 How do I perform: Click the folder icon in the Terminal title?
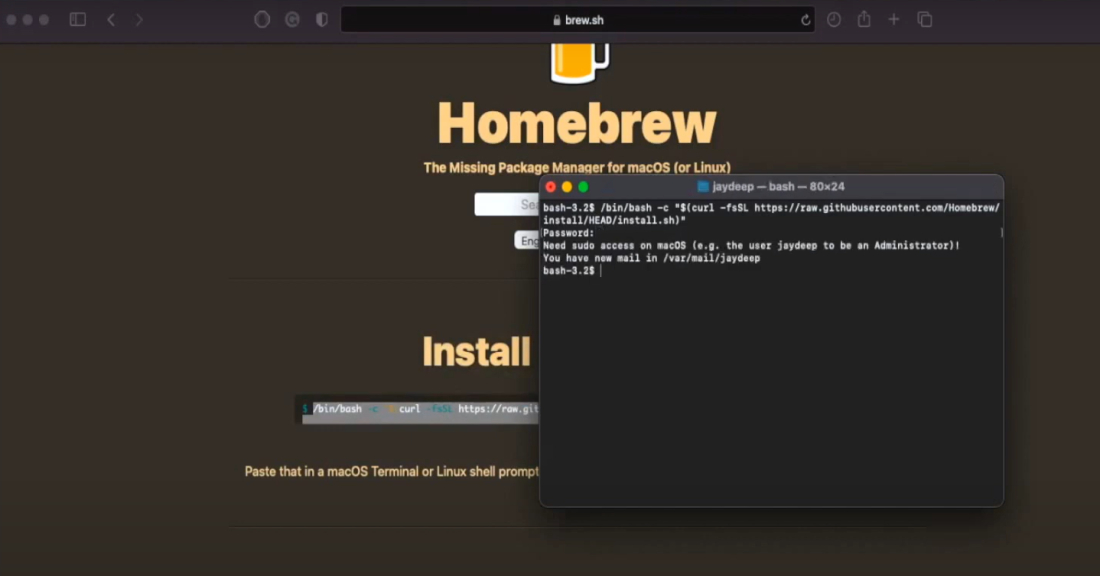point(703,187)
